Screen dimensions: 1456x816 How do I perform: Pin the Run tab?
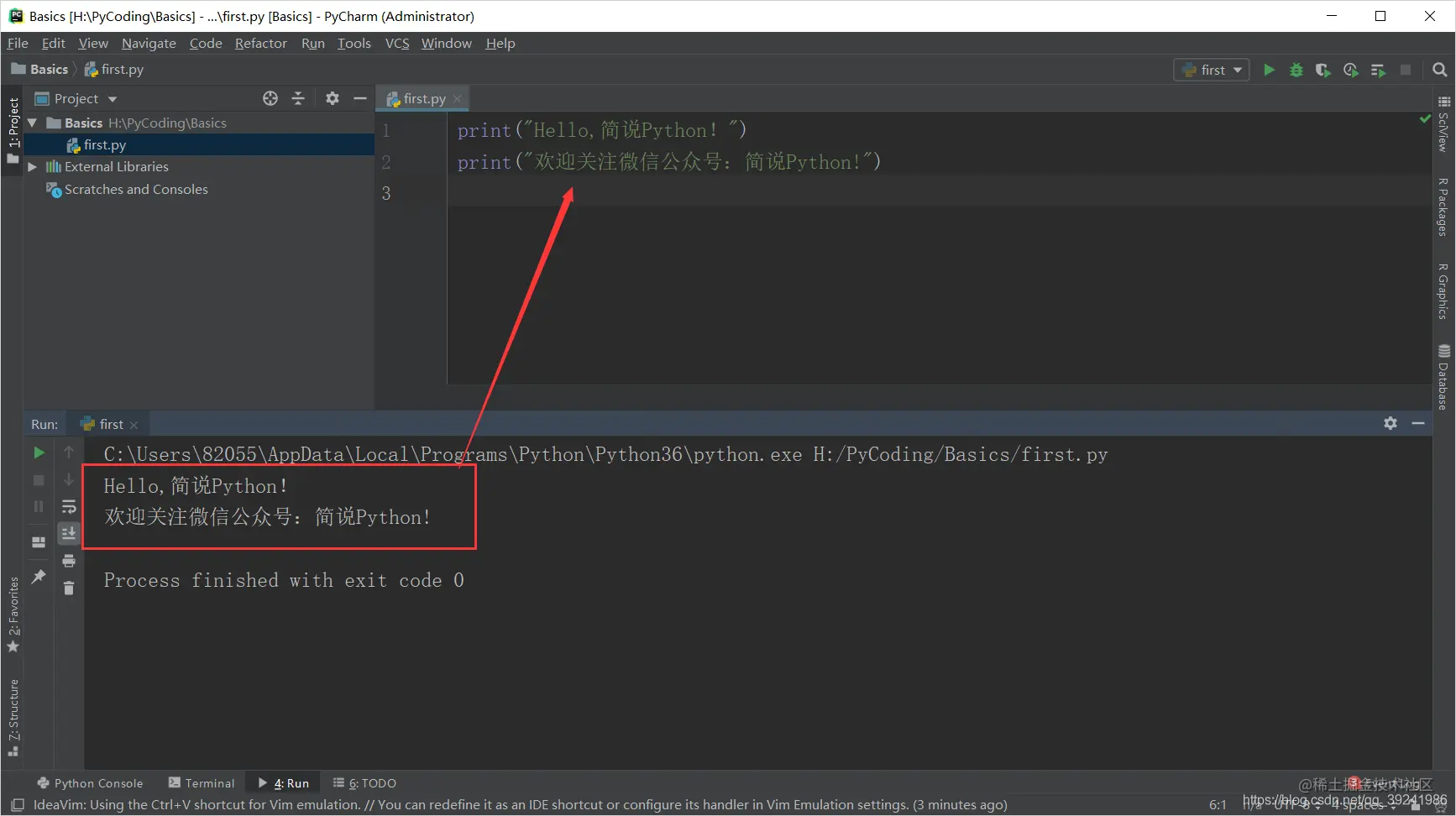[39, 577]
